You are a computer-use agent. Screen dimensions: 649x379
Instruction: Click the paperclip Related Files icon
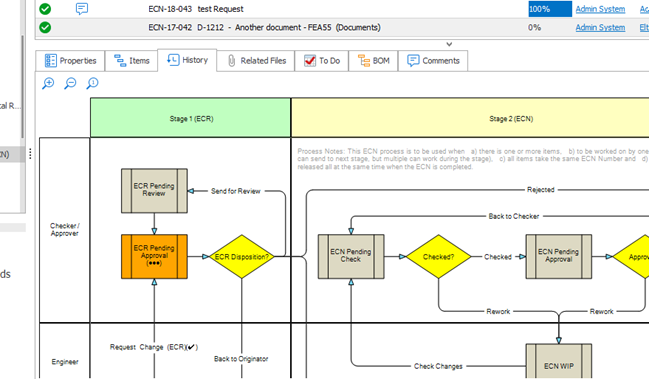click(231, 61)
